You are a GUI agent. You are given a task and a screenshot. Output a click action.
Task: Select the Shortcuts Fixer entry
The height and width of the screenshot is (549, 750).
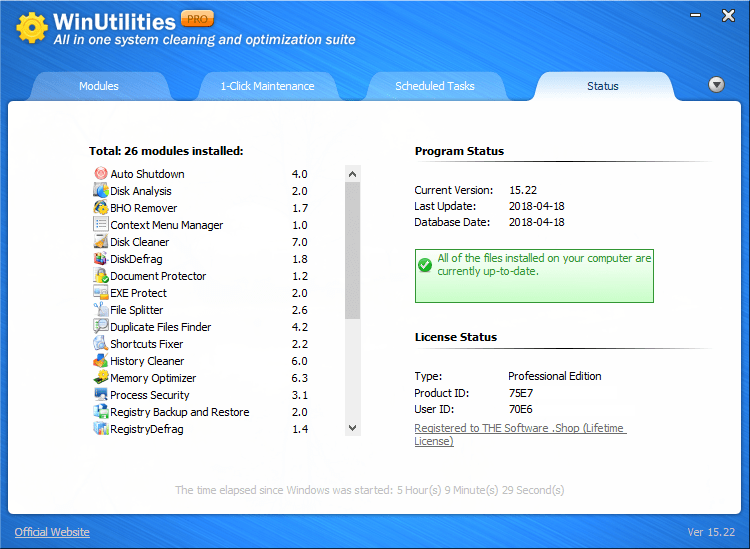(x=146, y=344)
